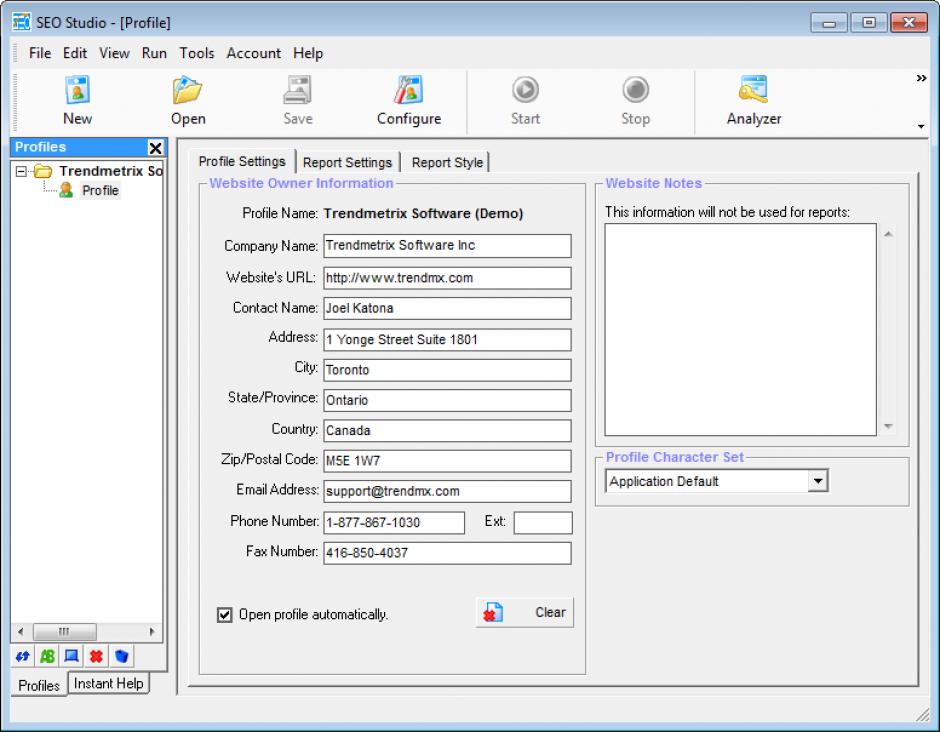This screenshot has height=732, width=940.
Task: Click the Contact Name field
Action: point(447,308)
